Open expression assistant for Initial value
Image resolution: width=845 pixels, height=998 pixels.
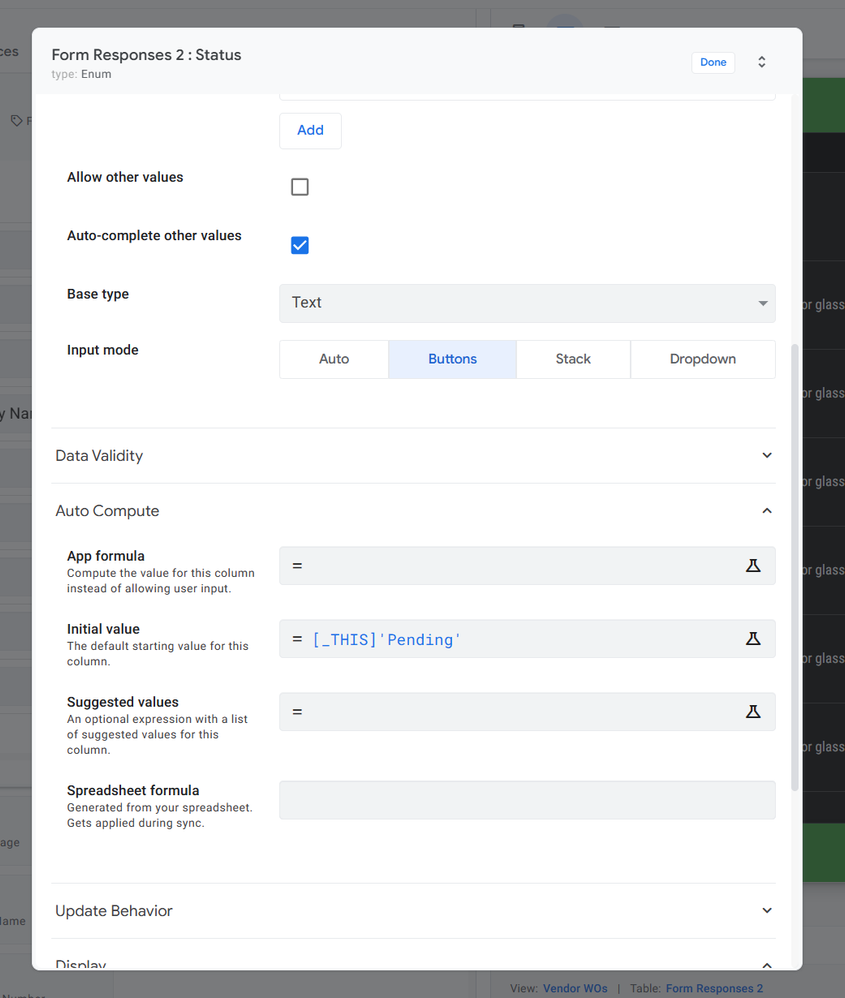point(753,638)
